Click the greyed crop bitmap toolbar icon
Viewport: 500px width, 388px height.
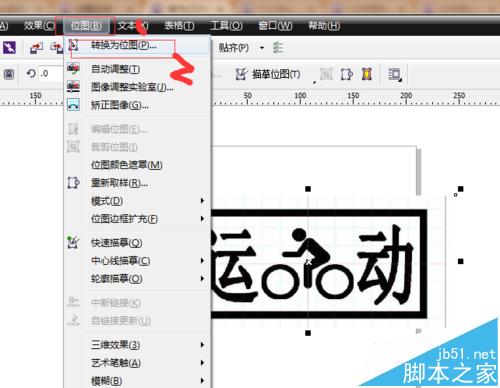pyautogui.click(x=326, y=74)
